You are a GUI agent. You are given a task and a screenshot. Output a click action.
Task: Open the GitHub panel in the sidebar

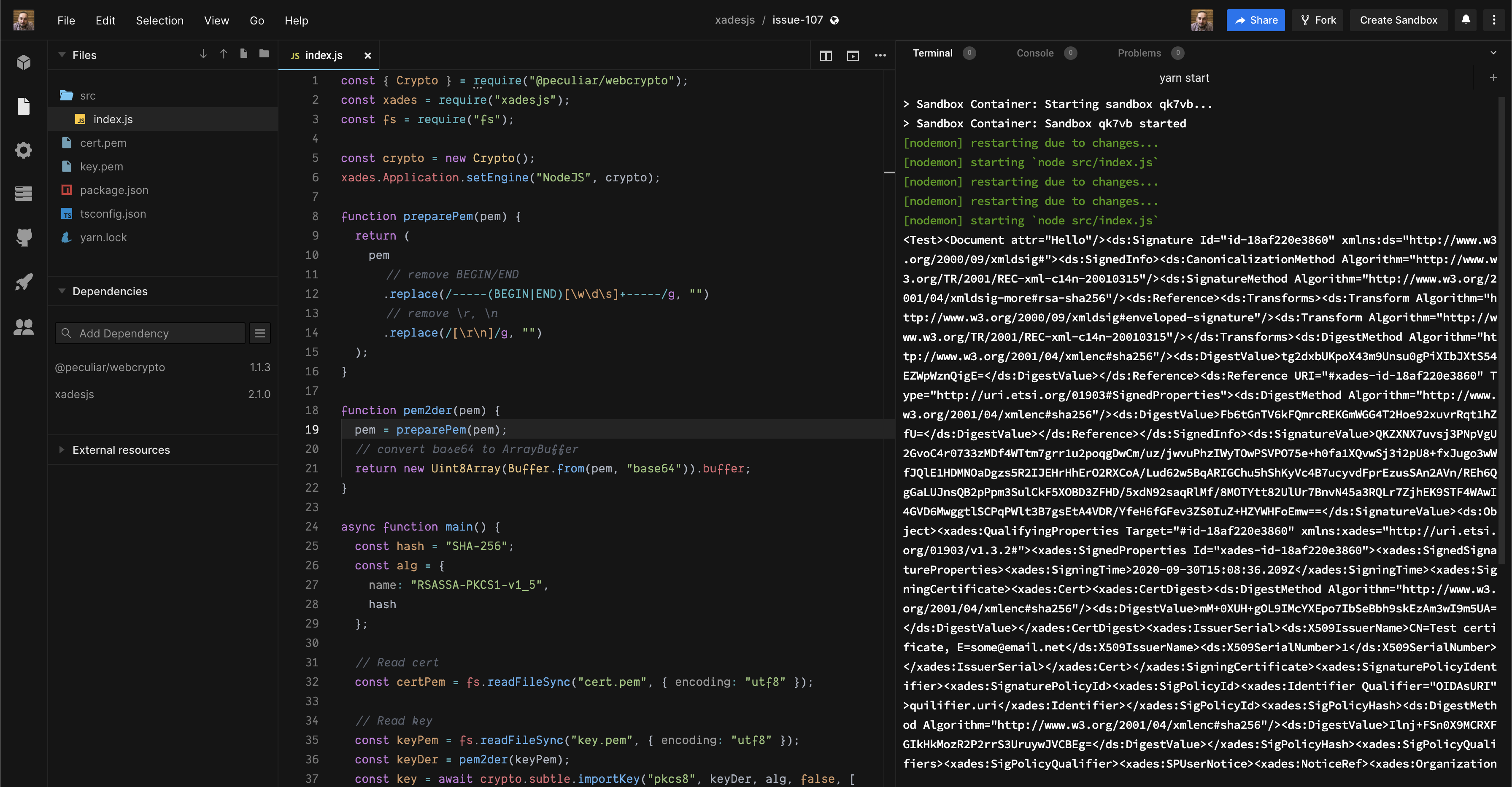pos(24,238)
